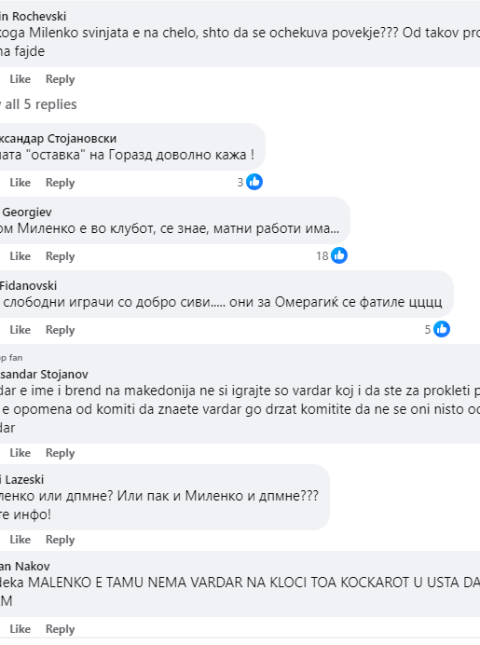The image size is (480, 645).
Task: Like Lazeski's comment about дпмне
Action: (20, 539)
